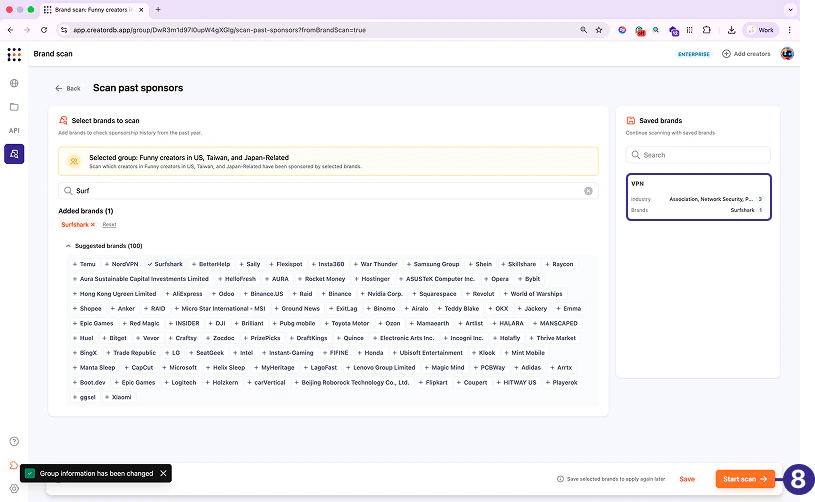
Task: Open the CreatorDB logo home icon
Action: point(14,54)
